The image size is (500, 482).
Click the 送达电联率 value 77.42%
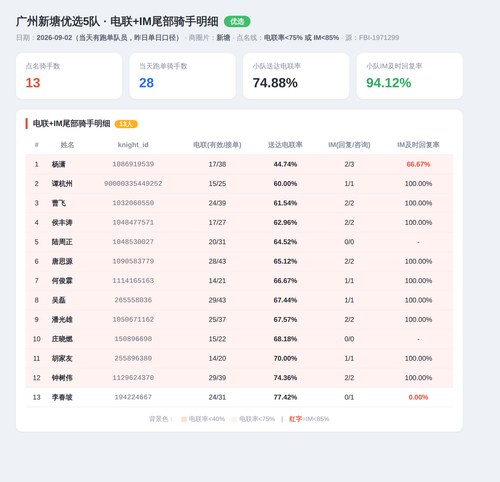coord(285,397)
